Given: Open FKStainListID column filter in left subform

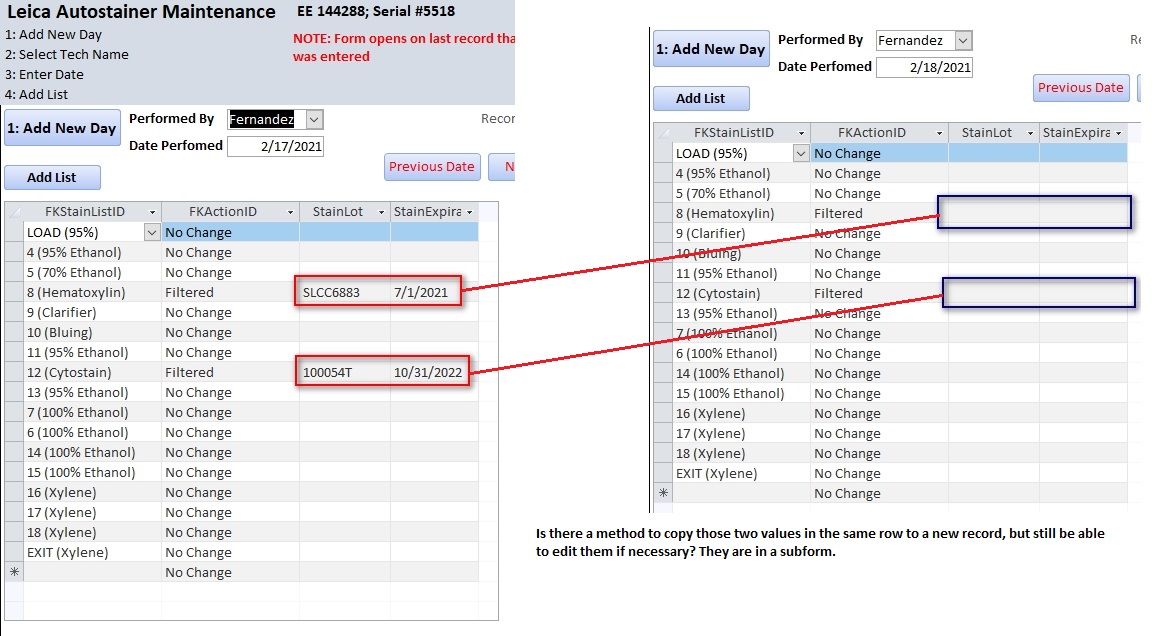Looking at the screenshot, I should click(x=152, y=212).
